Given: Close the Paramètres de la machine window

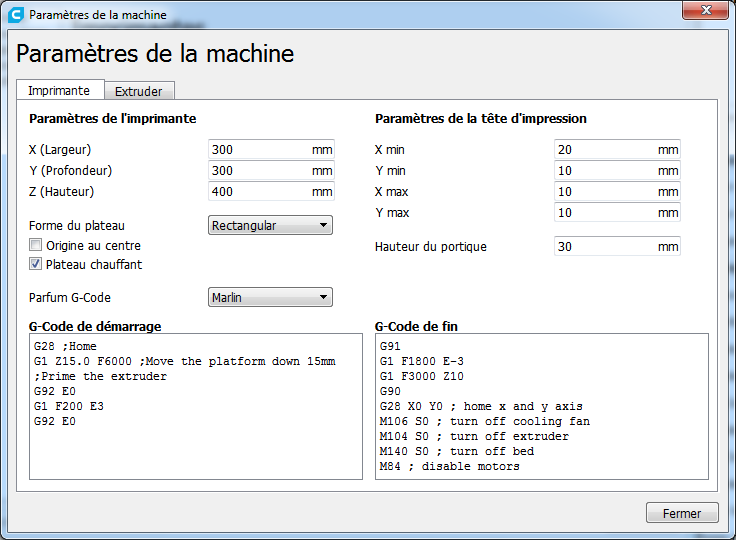Looking at the screenshot, I should point(705,10).
